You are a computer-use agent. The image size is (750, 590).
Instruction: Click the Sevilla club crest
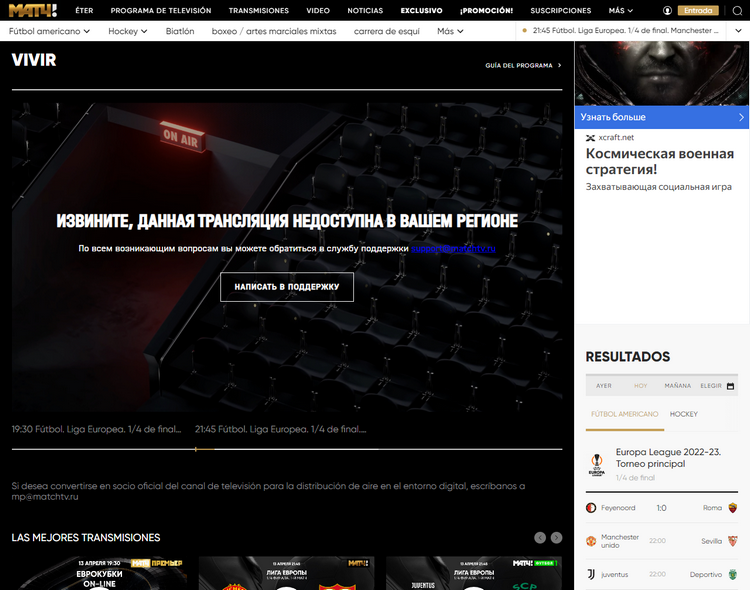(x=732, y=541)
